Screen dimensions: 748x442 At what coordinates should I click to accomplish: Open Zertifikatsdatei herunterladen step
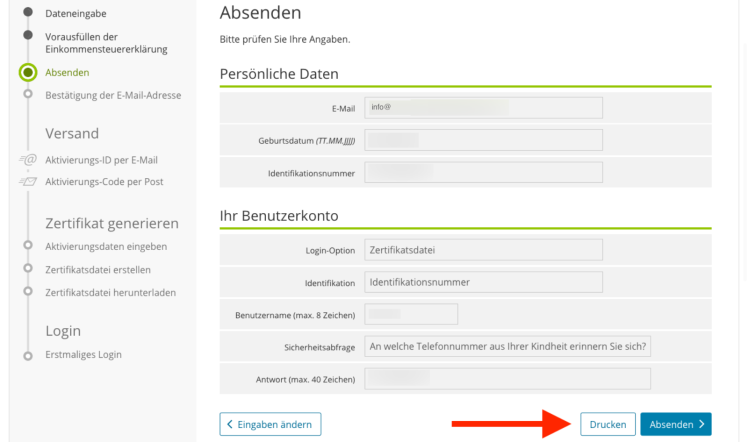pos(110,292)
